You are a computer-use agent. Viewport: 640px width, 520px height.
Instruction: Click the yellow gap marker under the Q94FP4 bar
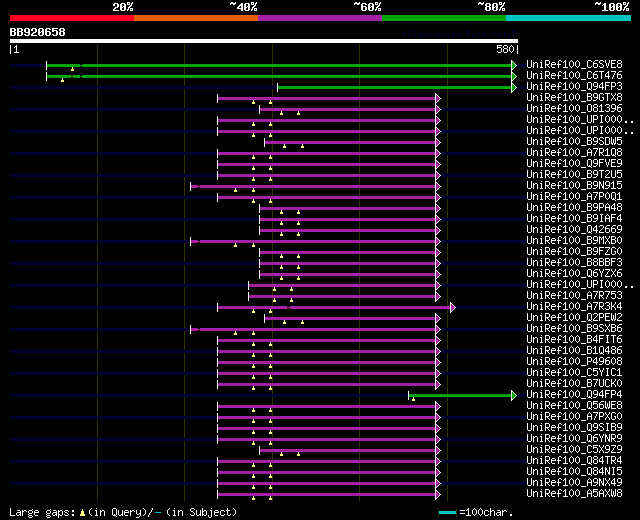413,399
